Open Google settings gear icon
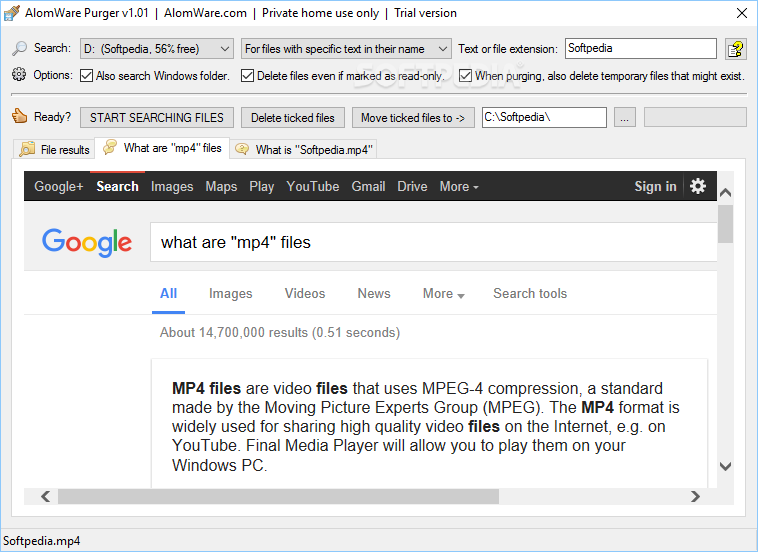Screen dimensions: 758x552 click(698, 186)
